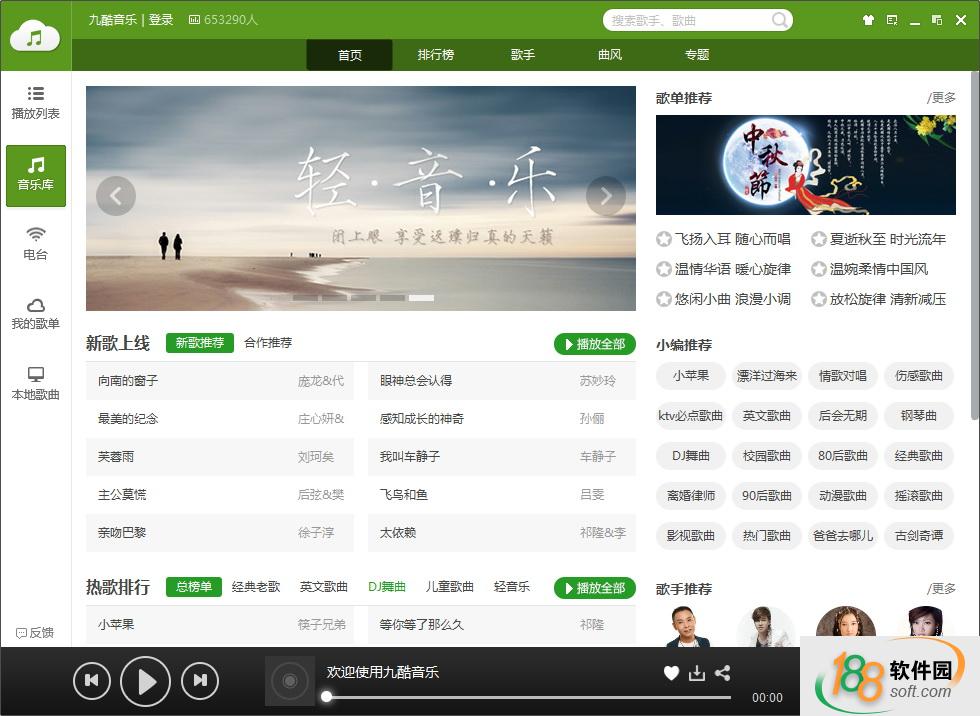Expand 更多 beside 歌单推荐
980x716 pixels.
tap(942, 98)
